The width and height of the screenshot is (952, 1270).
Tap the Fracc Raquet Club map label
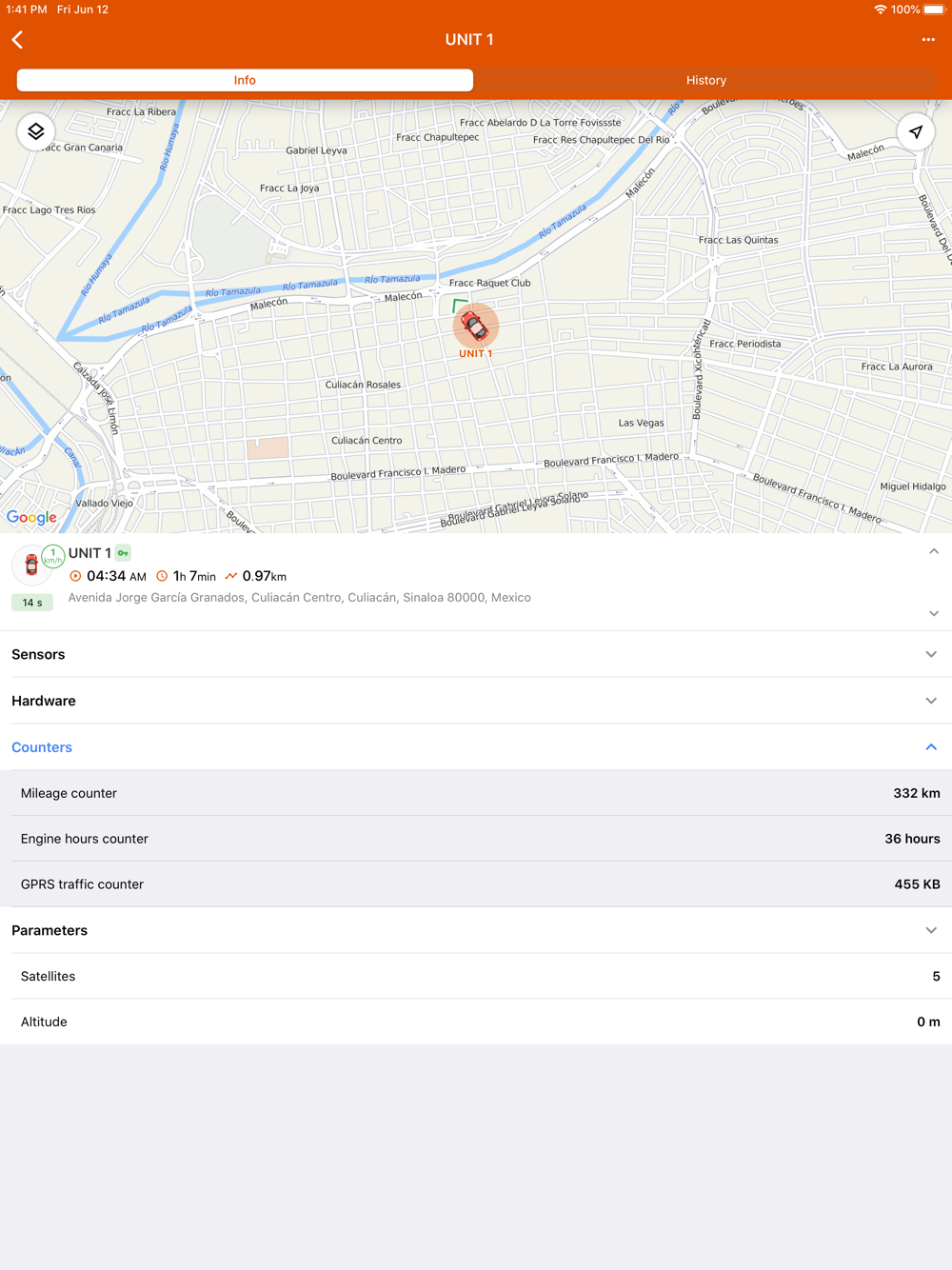(490, 283)
